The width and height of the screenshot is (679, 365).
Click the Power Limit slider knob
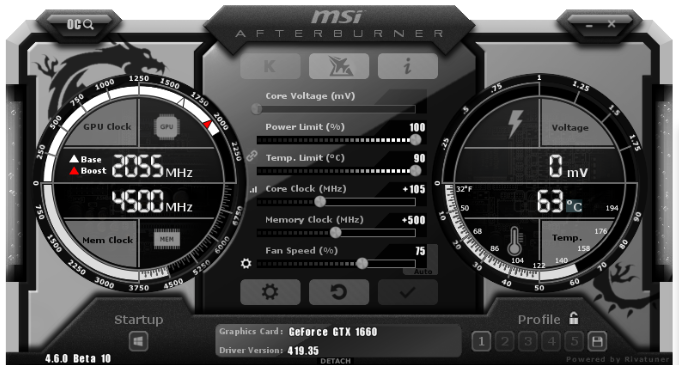click(415, 139)
